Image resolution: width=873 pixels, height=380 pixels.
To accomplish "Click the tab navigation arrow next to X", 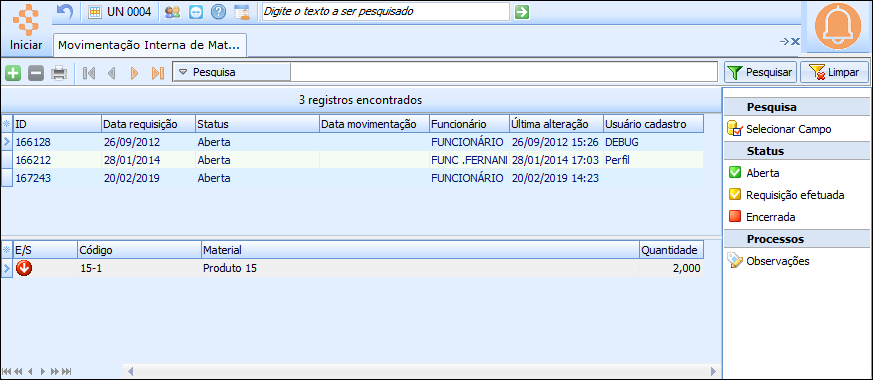I will coord(784,41).
